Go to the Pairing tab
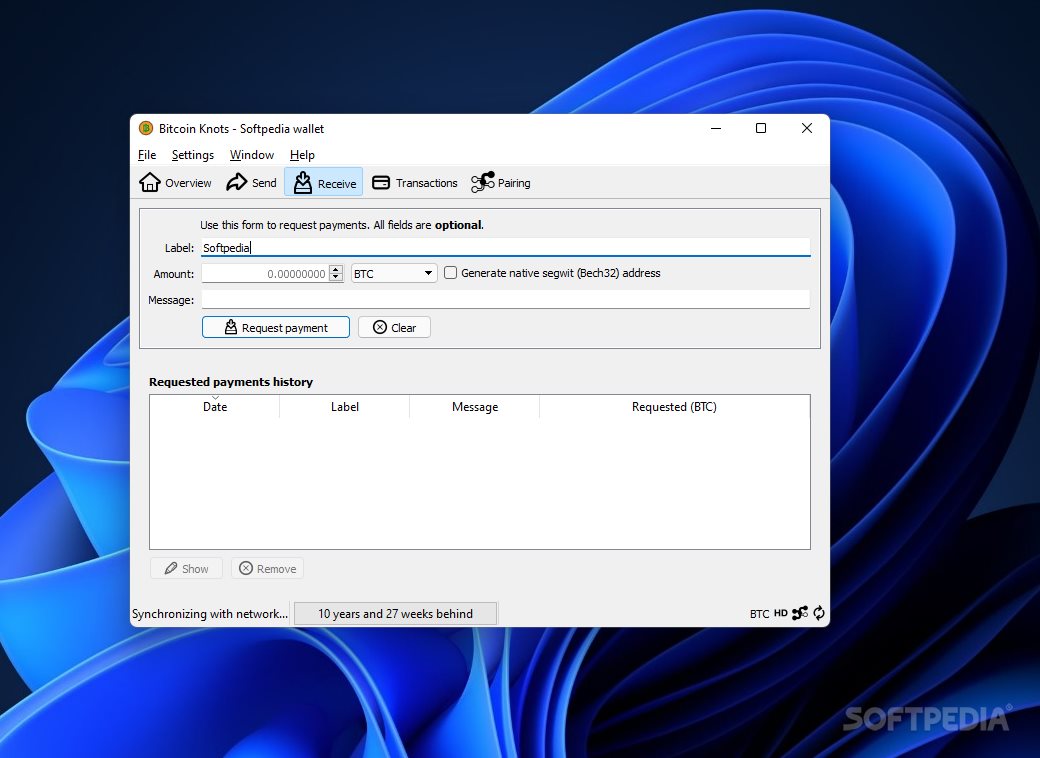The width and height of the screenshot is (1040, 758). (x=500, y=182)
